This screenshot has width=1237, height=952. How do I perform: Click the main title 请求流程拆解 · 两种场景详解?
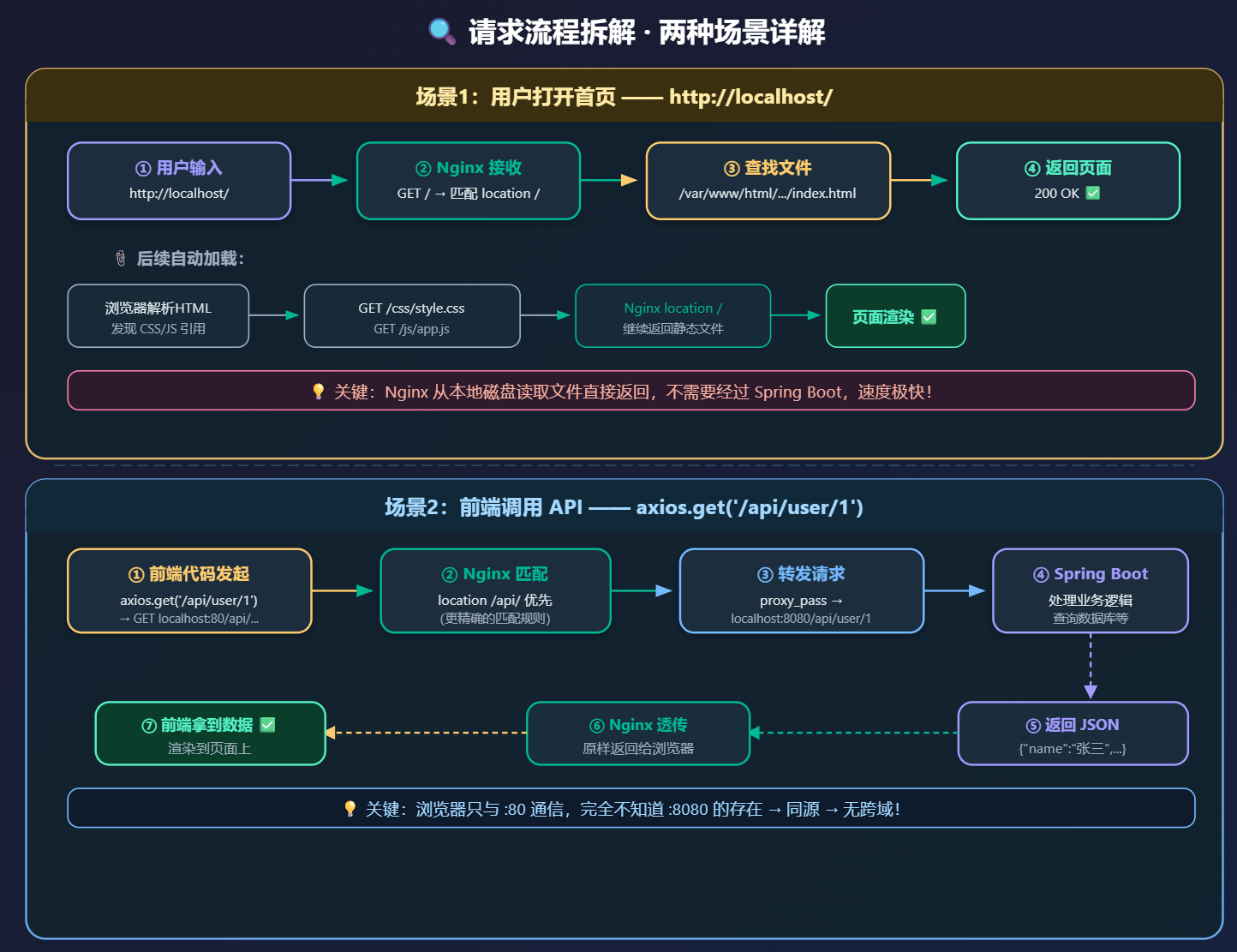pos(647,32)
